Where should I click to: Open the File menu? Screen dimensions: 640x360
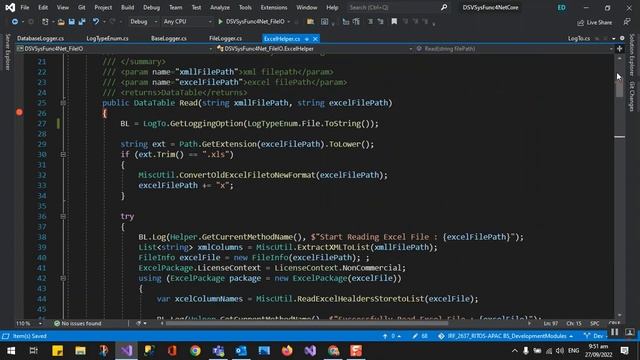[24, 7]
